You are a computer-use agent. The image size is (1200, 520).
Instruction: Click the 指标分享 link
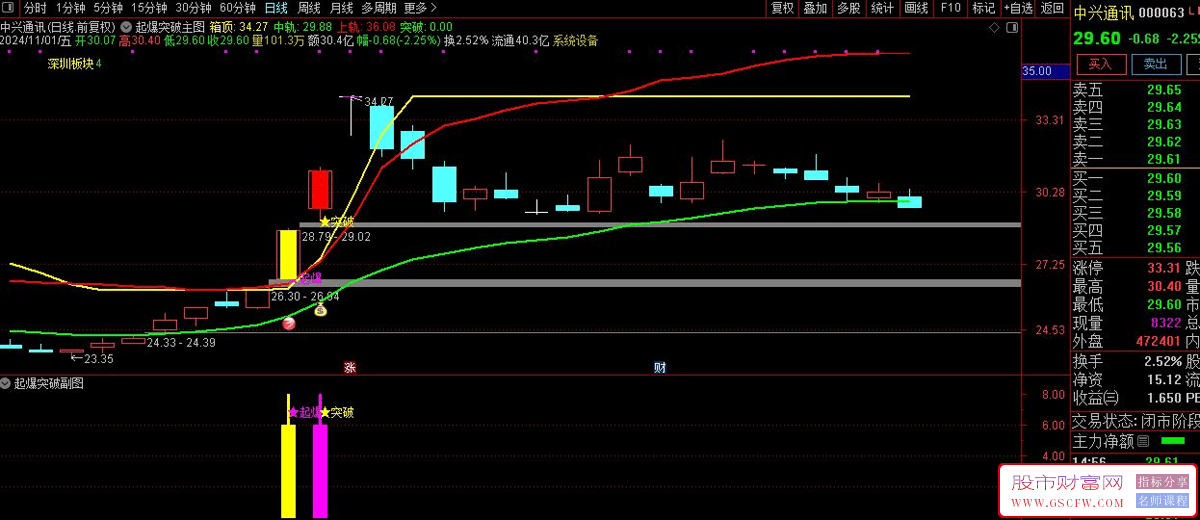point(1162,481)
